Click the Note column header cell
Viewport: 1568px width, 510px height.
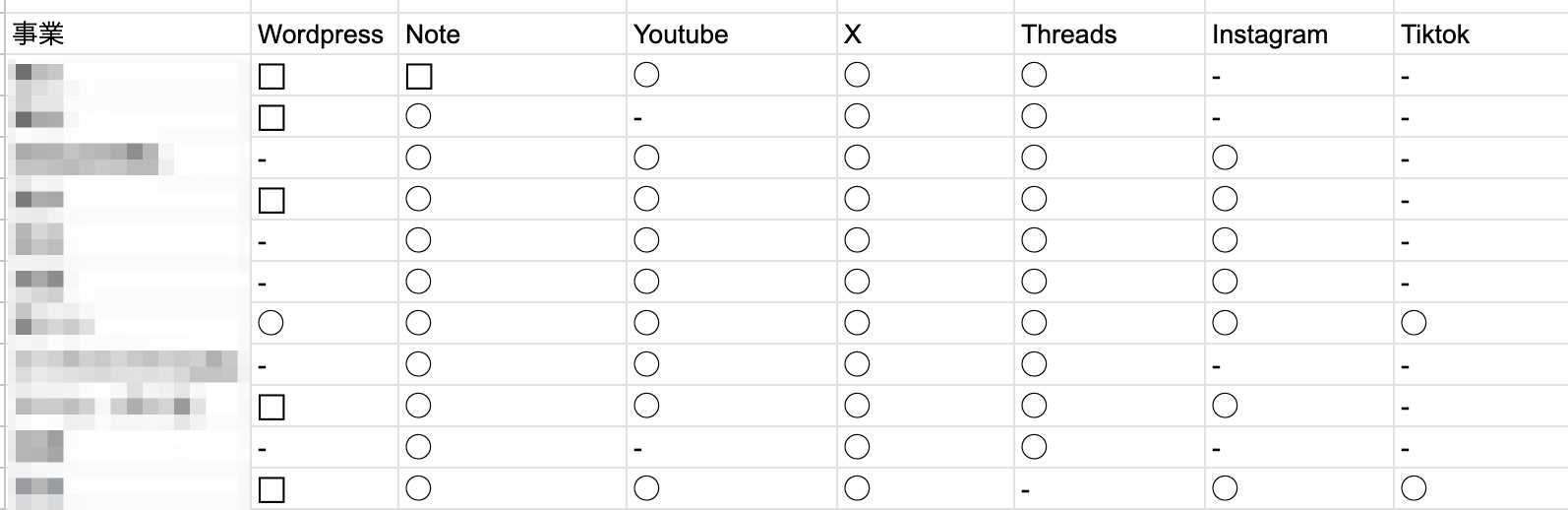pyautogui.click(x=513, y=34)
